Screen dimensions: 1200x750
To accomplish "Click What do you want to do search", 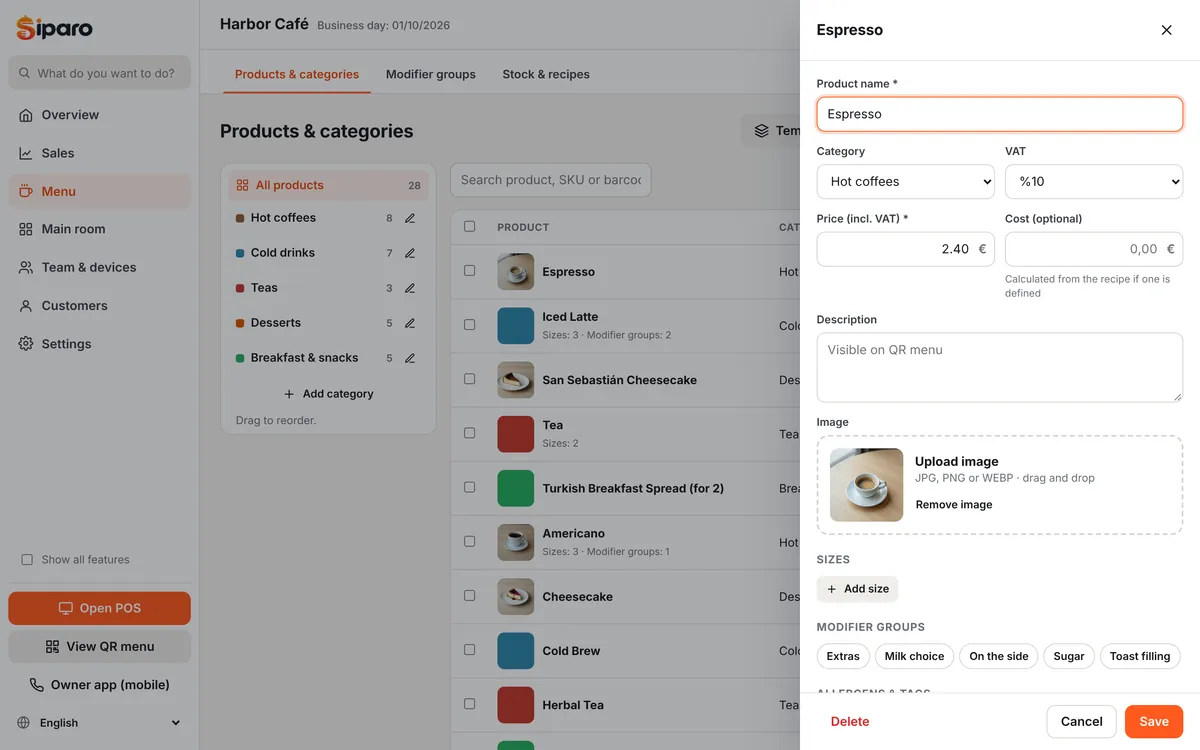I will point(99,73).
